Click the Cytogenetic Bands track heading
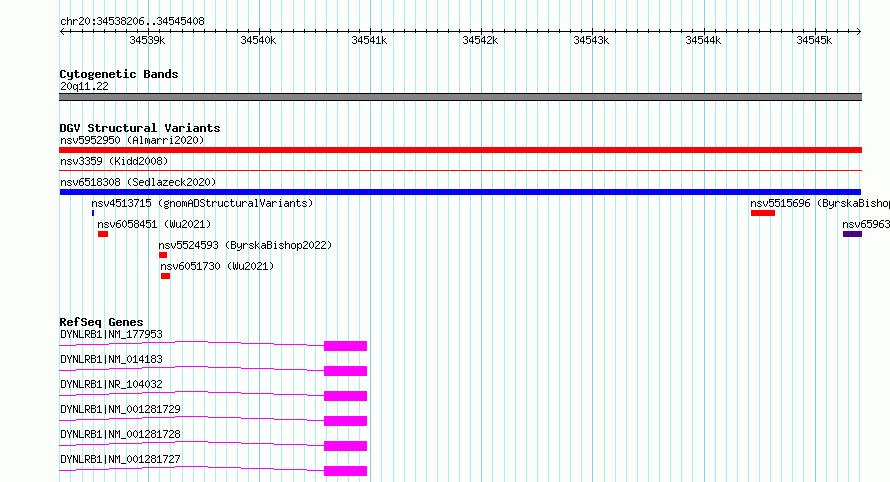Viewport: 890px width, 482px height. 119,74
